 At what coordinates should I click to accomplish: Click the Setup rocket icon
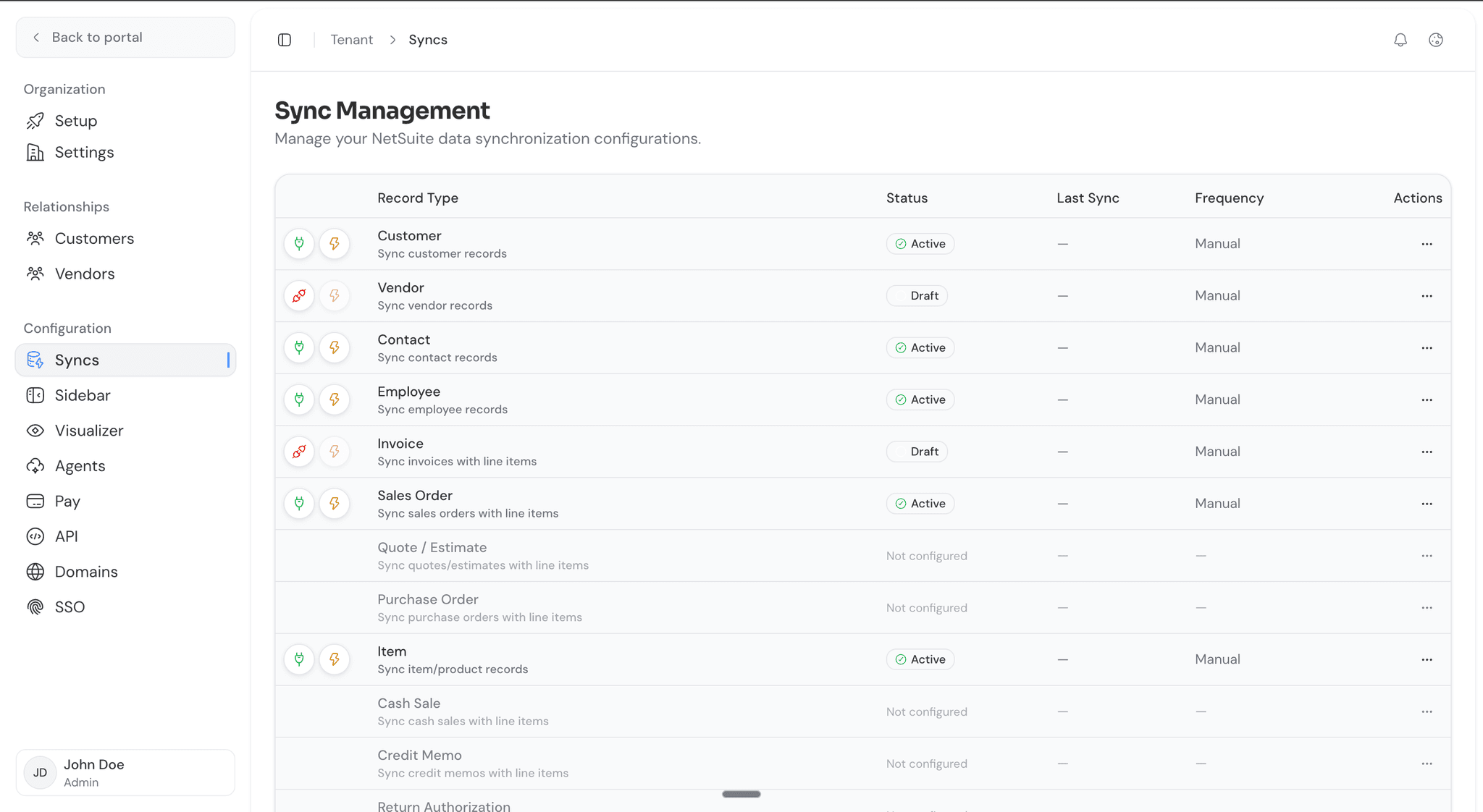coord(35,121)
